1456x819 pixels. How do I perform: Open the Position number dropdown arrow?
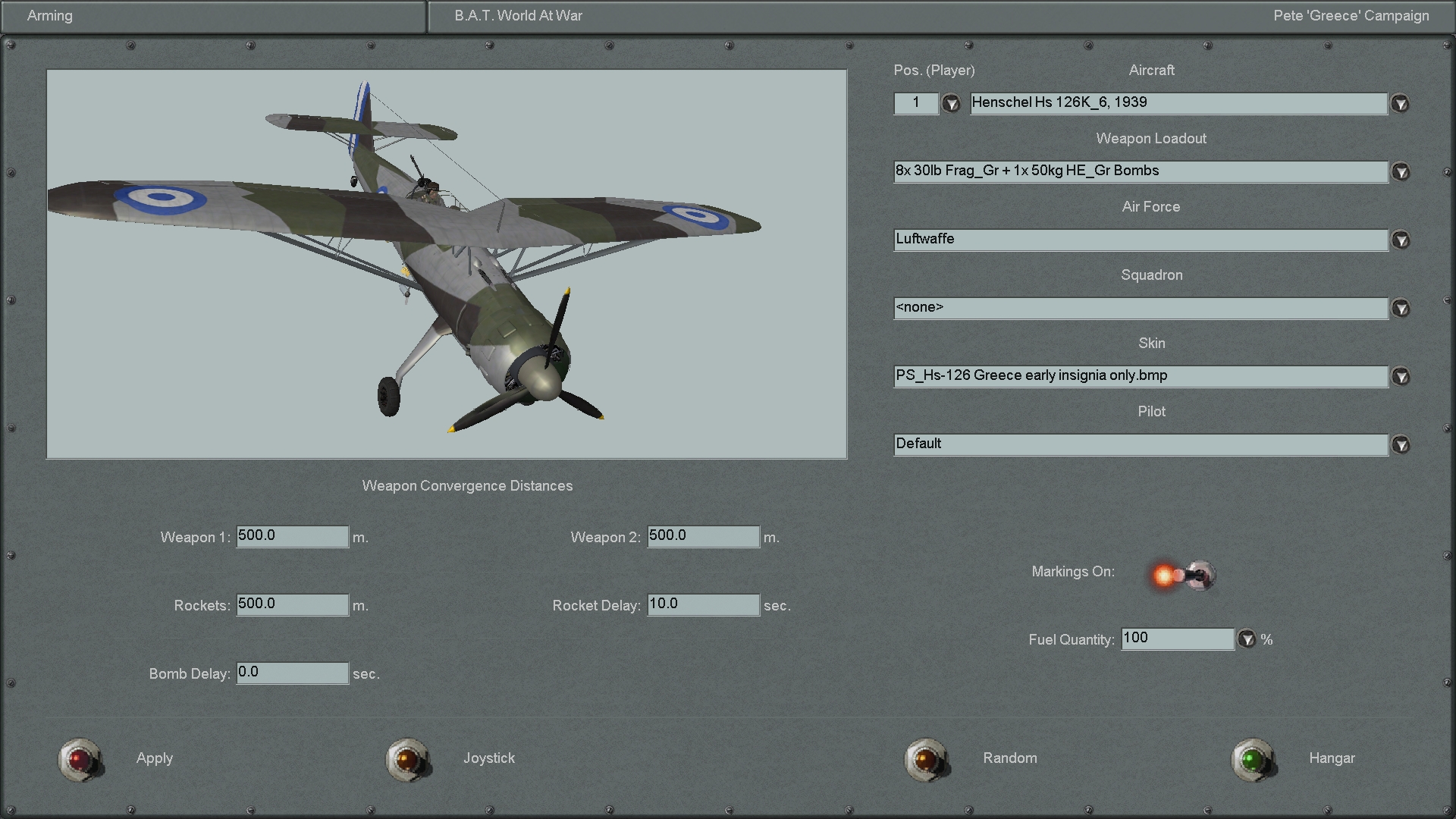tap(951, 104)
